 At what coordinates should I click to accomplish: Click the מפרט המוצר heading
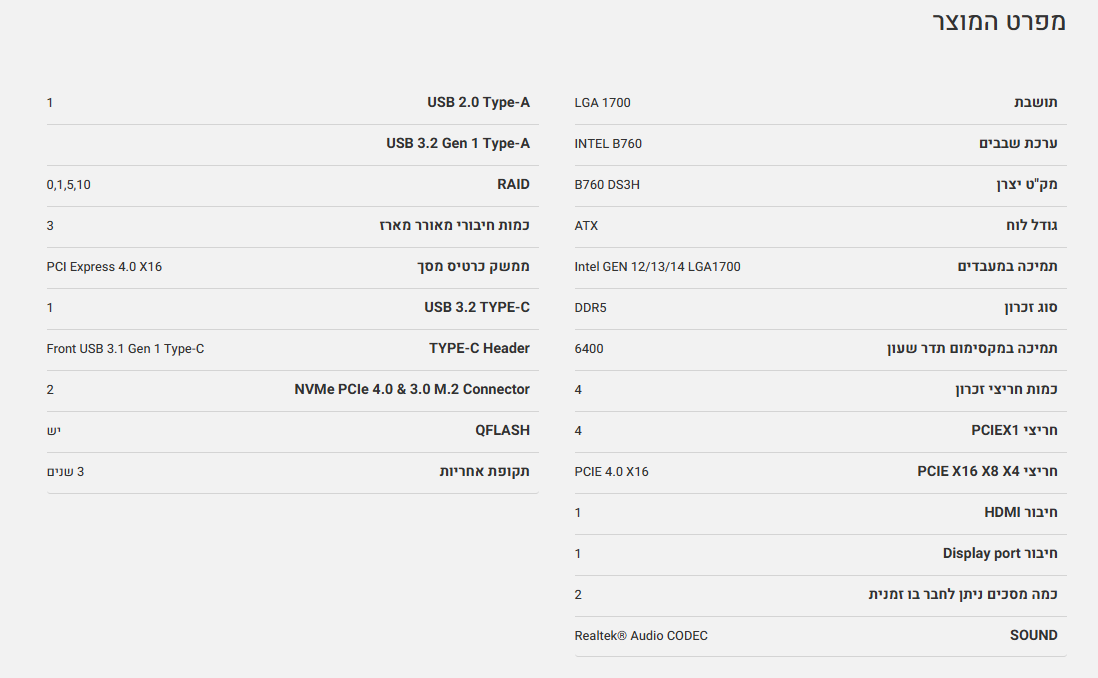(998, 23)
